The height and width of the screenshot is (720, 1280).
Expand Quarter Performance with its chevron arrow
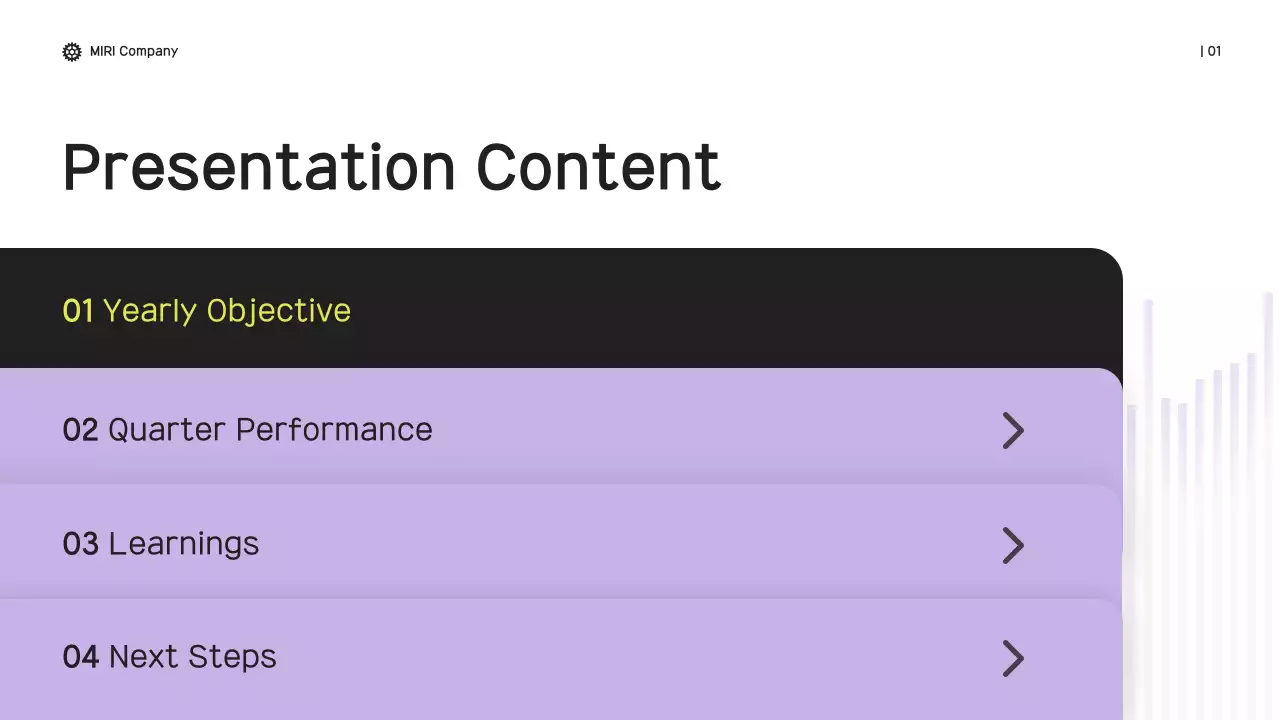(1013, 431)
